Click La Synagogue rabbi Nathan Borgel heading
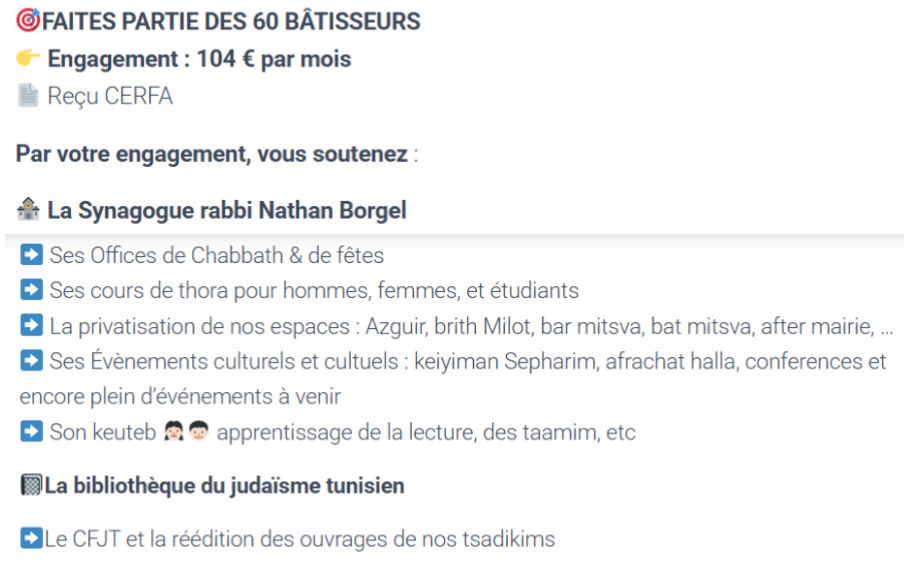 pos(226,212)
